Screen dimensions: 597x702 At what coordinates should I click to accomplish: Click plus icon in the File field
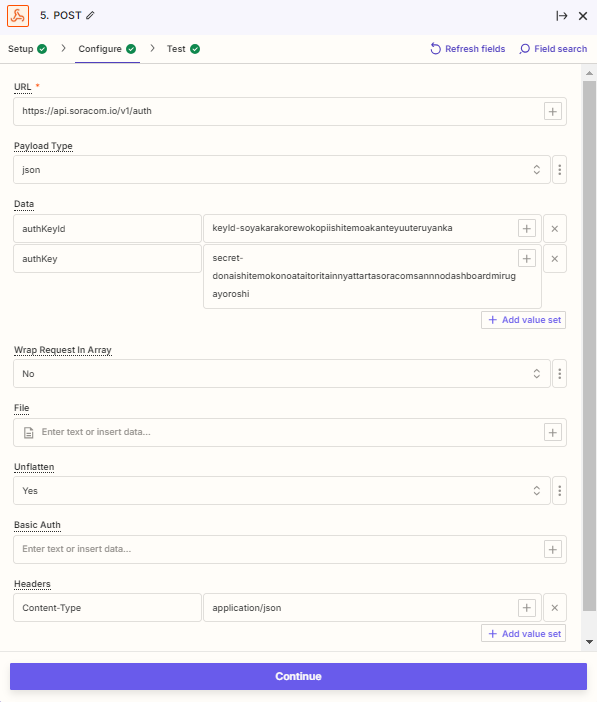click(x=553, y=432)
